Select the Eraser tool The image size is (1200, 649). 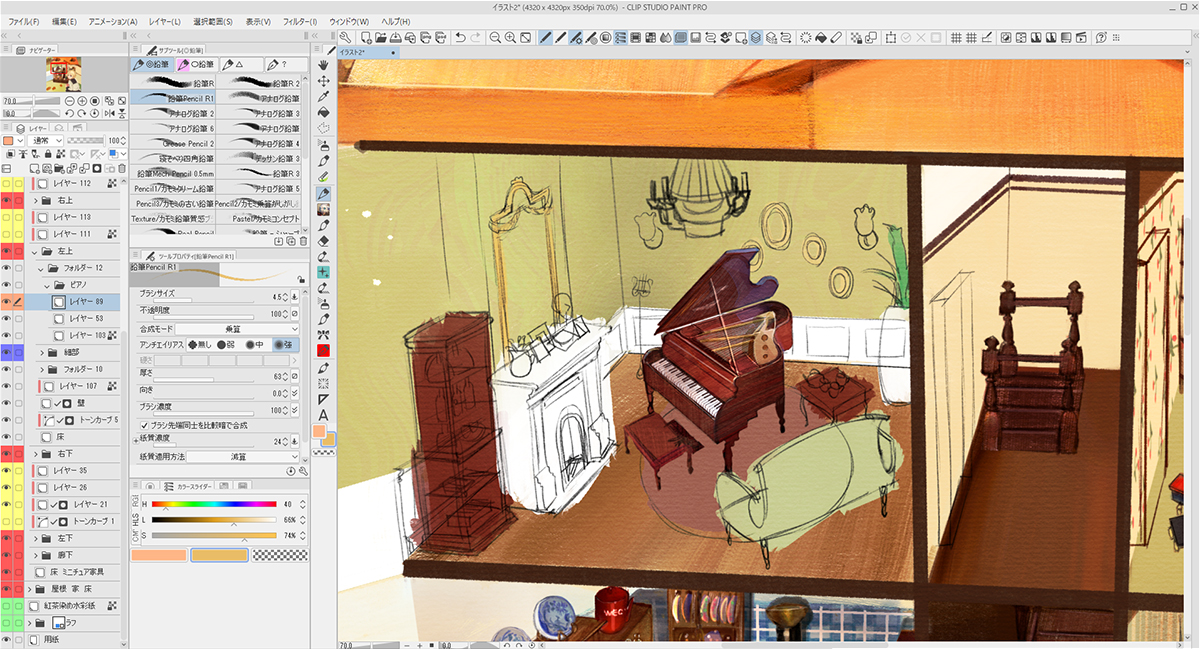coord(324,240)
